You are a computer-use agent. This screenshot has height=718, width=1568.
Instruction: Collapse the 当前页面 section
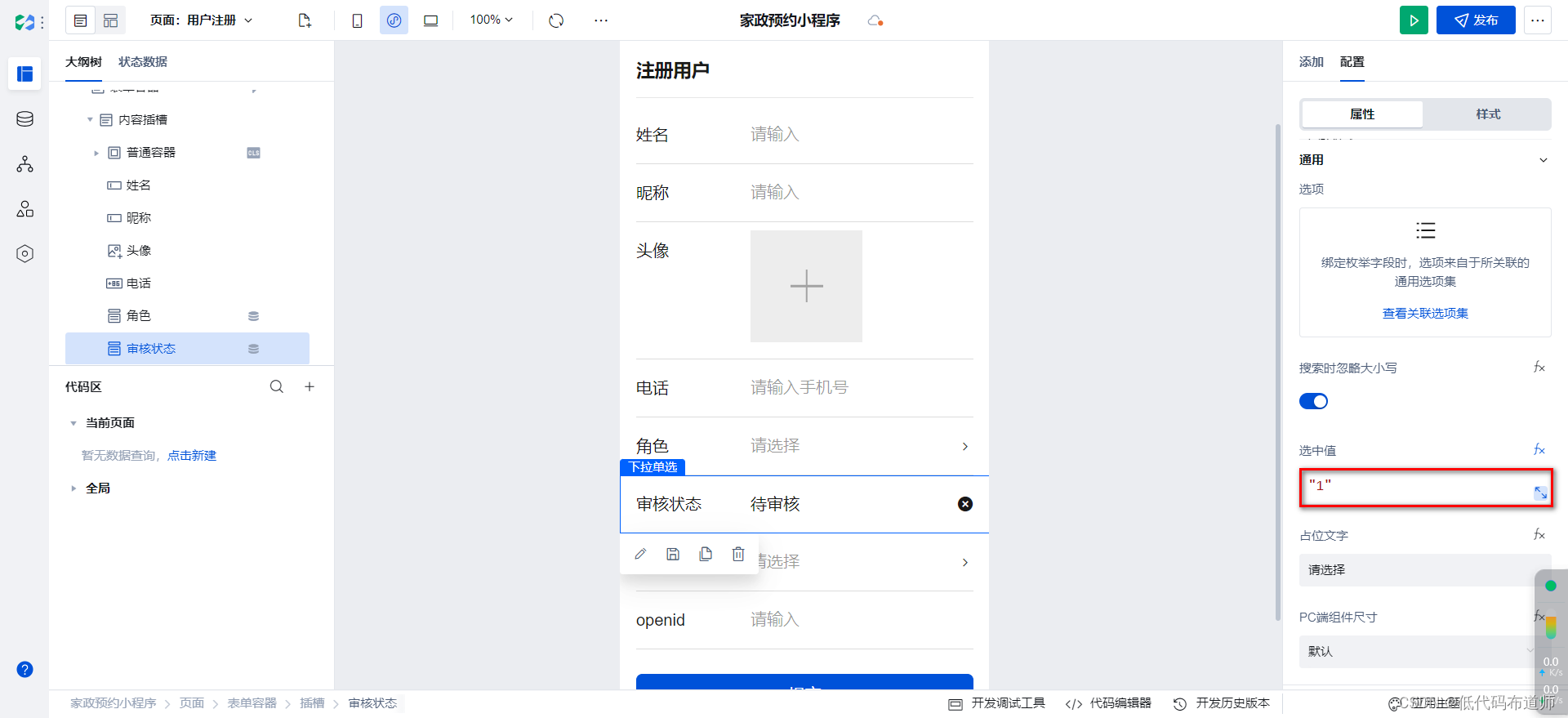coord(73,423)
